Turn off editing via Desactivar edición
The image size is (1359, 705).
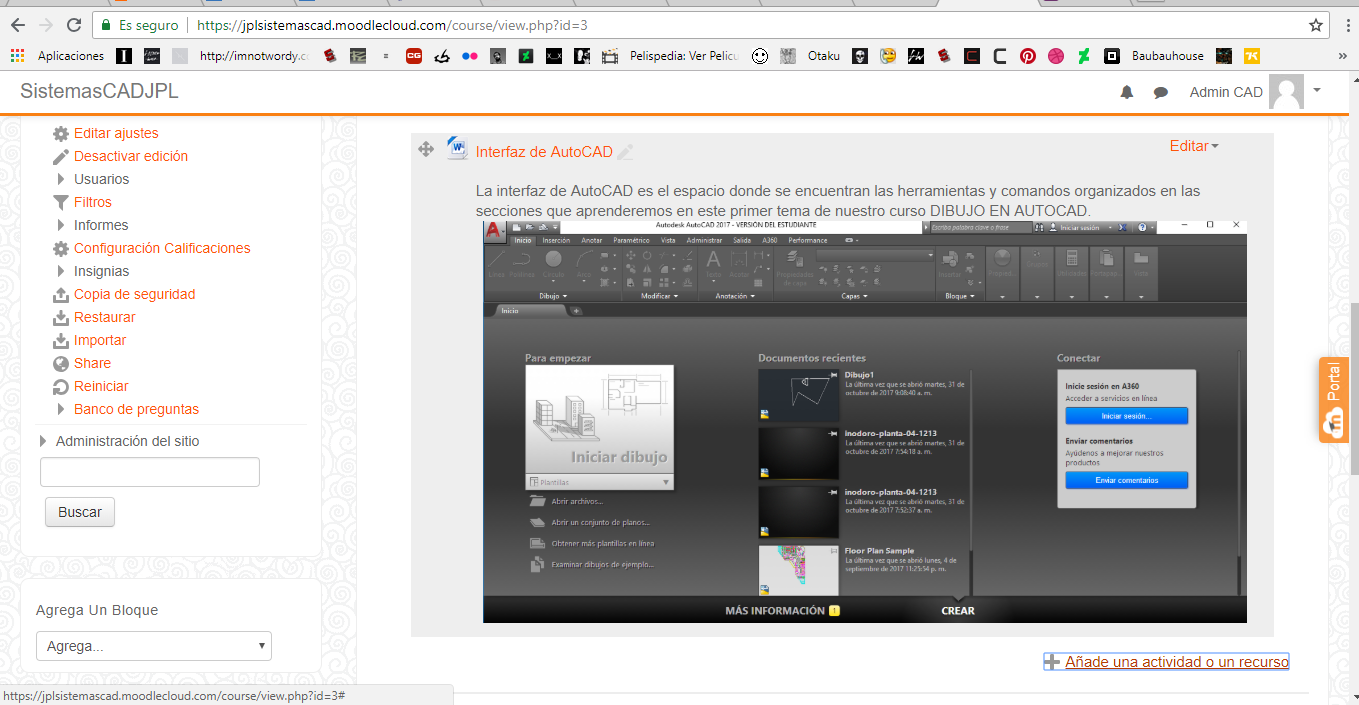[131, 156]
